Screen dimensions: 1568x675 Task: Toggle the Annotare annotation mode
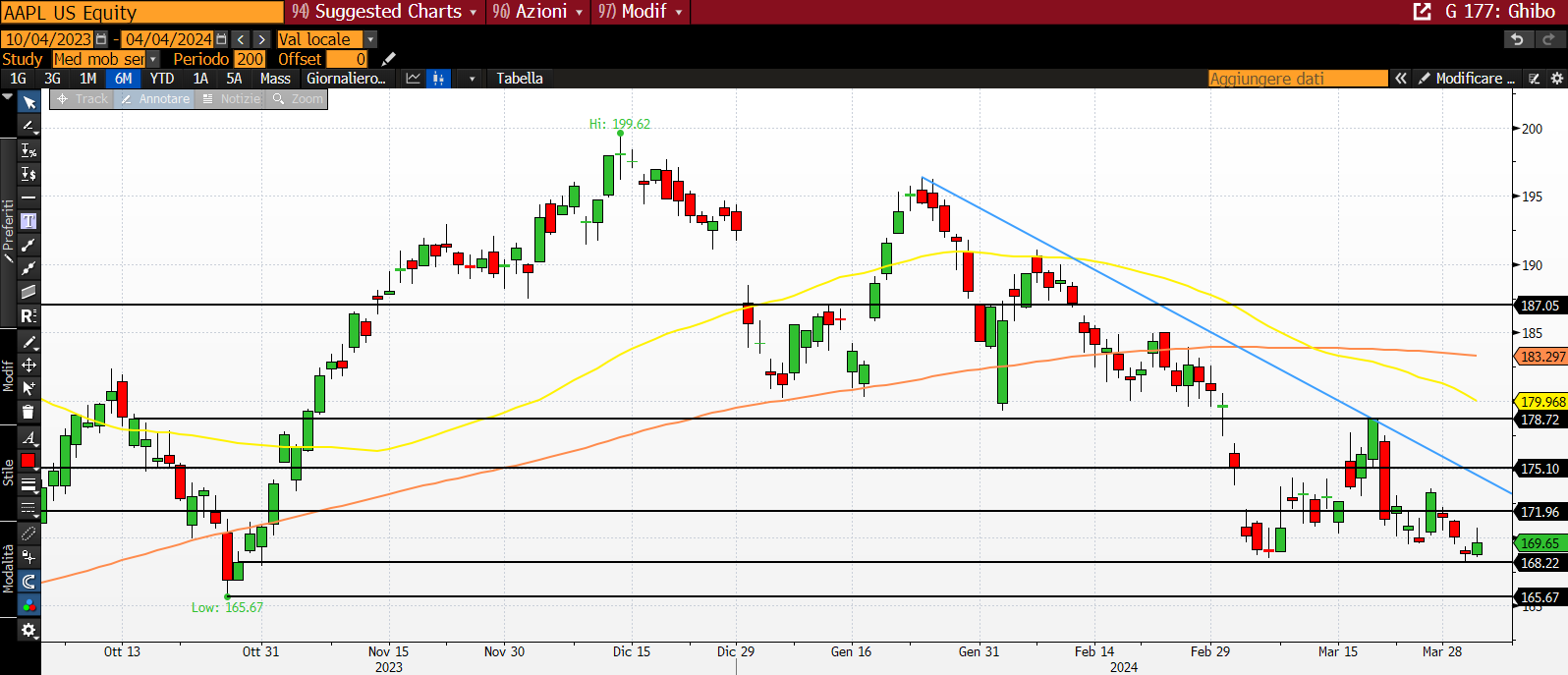[x=155, y=99]
